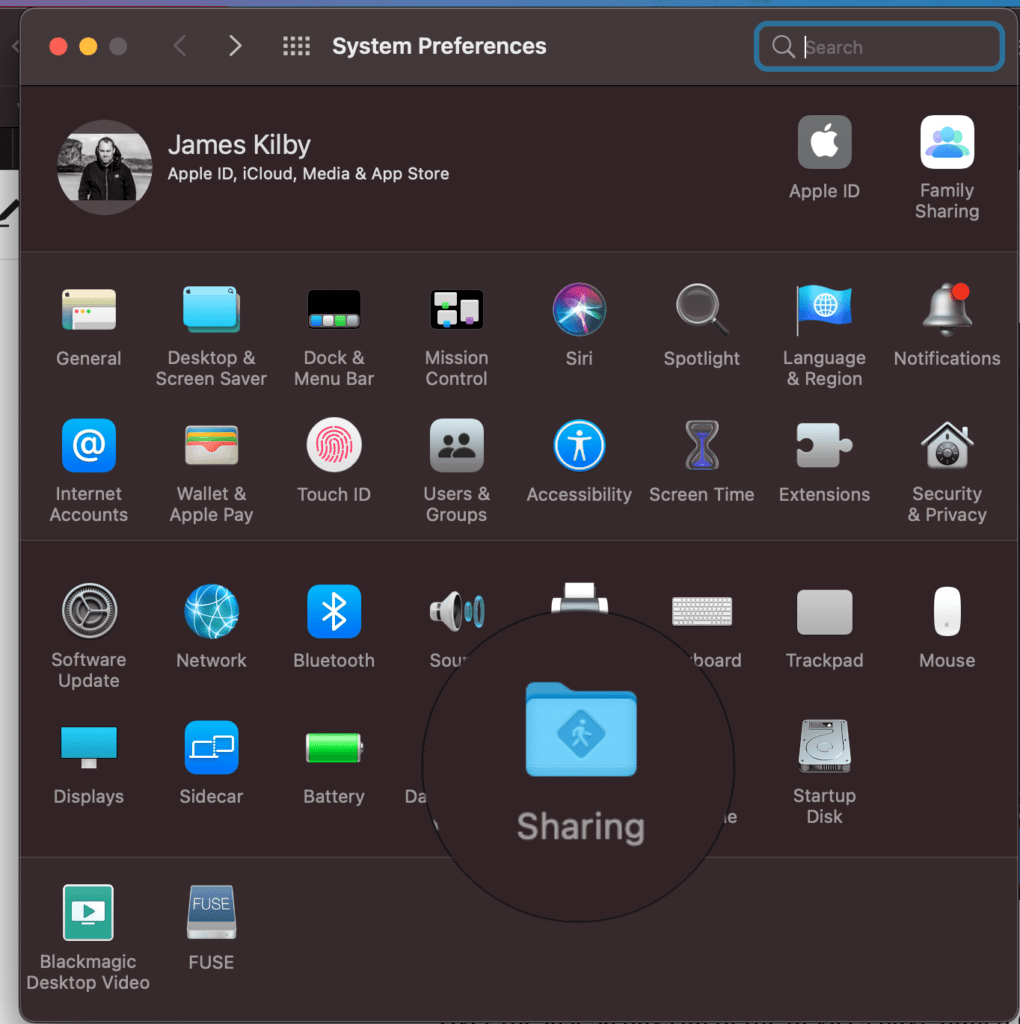Show all preferences grid button
This screenshot has height=1024, width=1020.
[x=296, y=46]
